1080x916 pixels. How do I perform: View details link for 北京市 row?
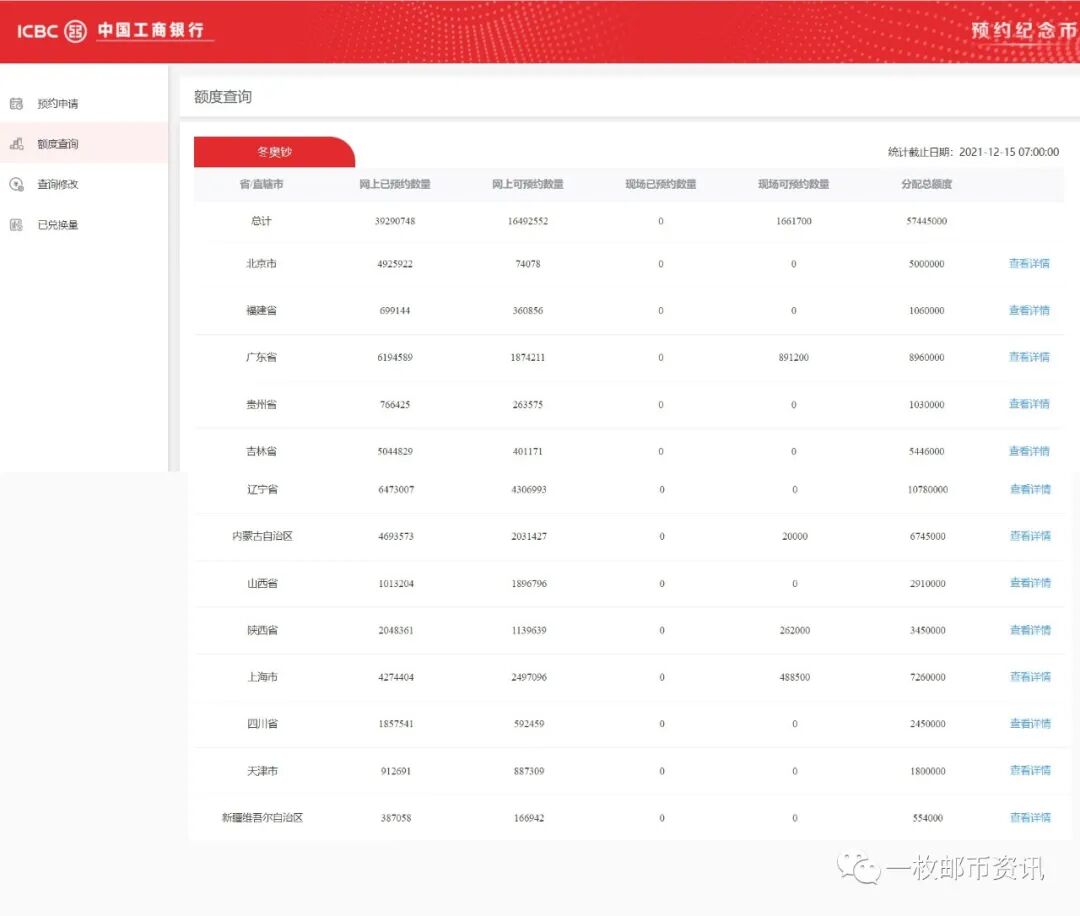pyautogui.click(x=1029, y=263)
